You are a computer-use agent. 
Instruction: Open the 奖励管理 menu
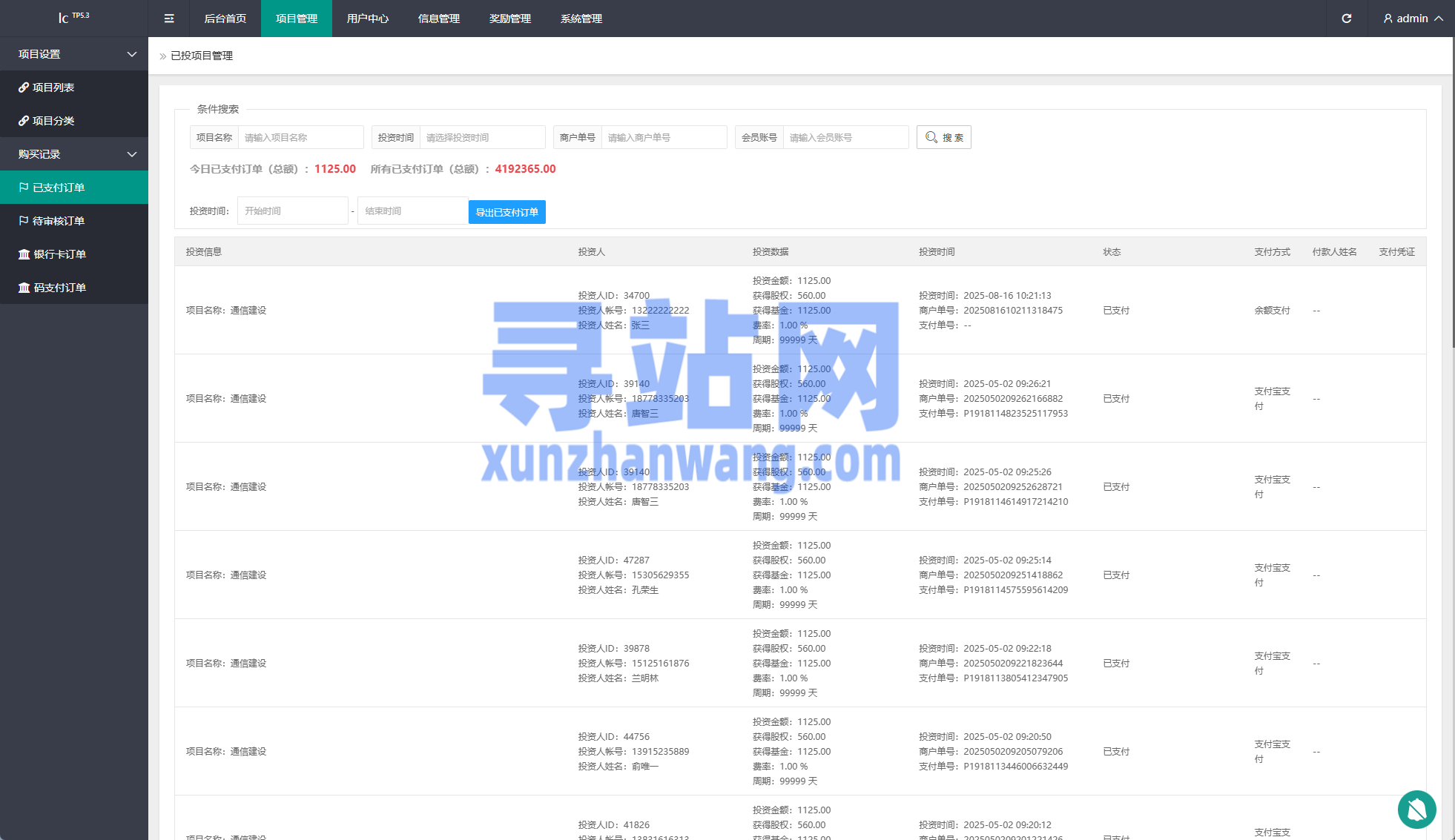coord(510,19)
